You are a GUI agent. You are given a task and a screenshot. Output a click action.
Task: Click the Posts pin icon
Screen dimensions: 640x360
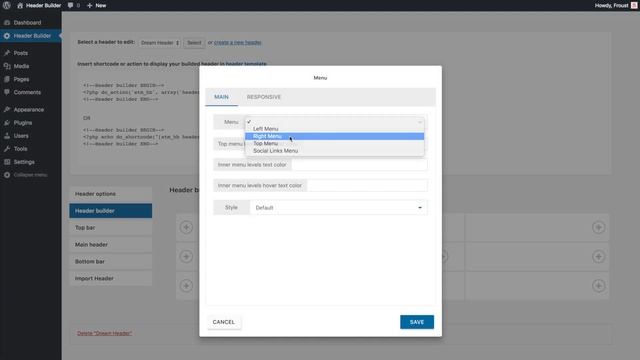click(7, 53)
